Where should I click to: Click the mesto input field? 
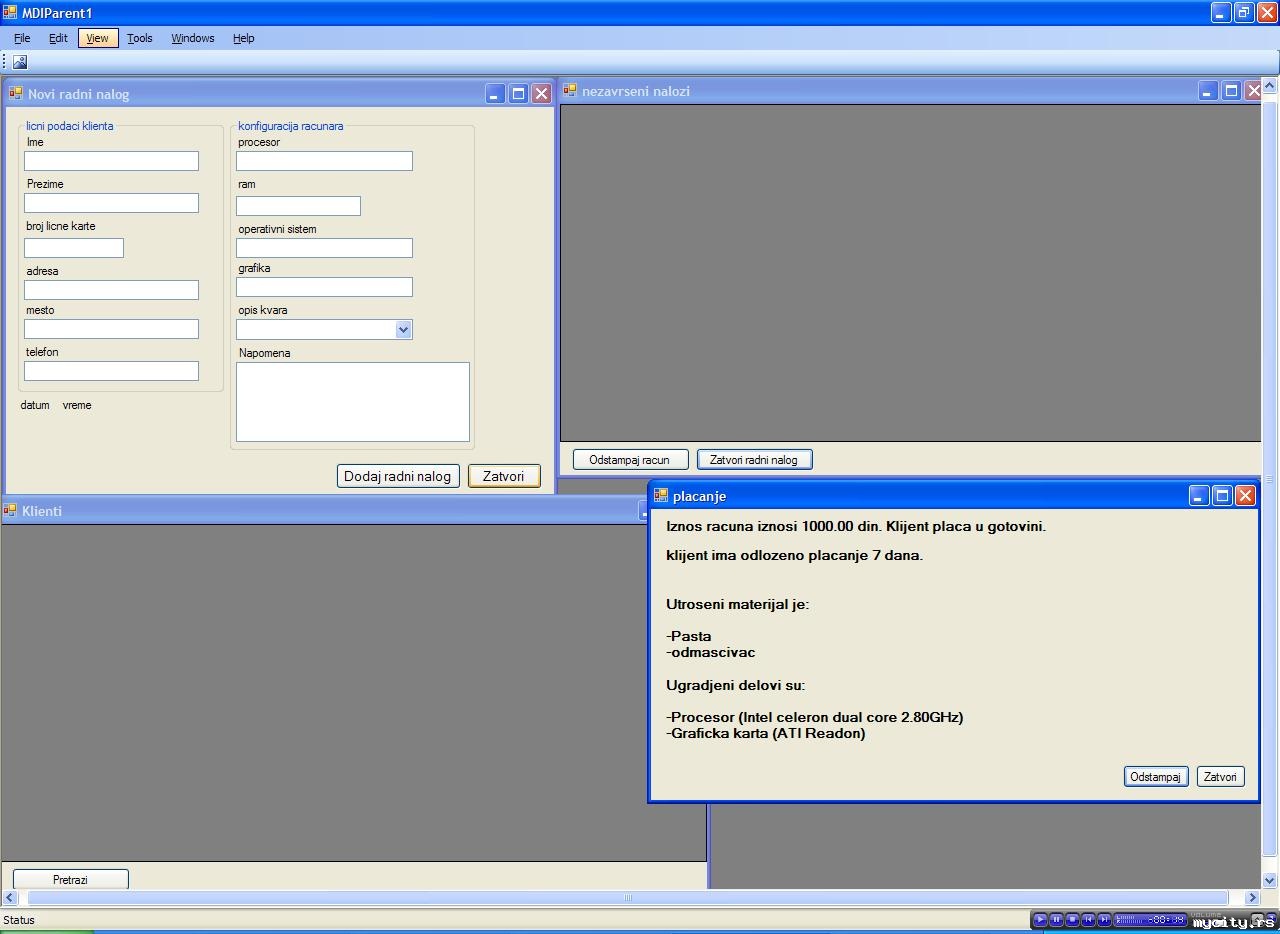[111, 329]
